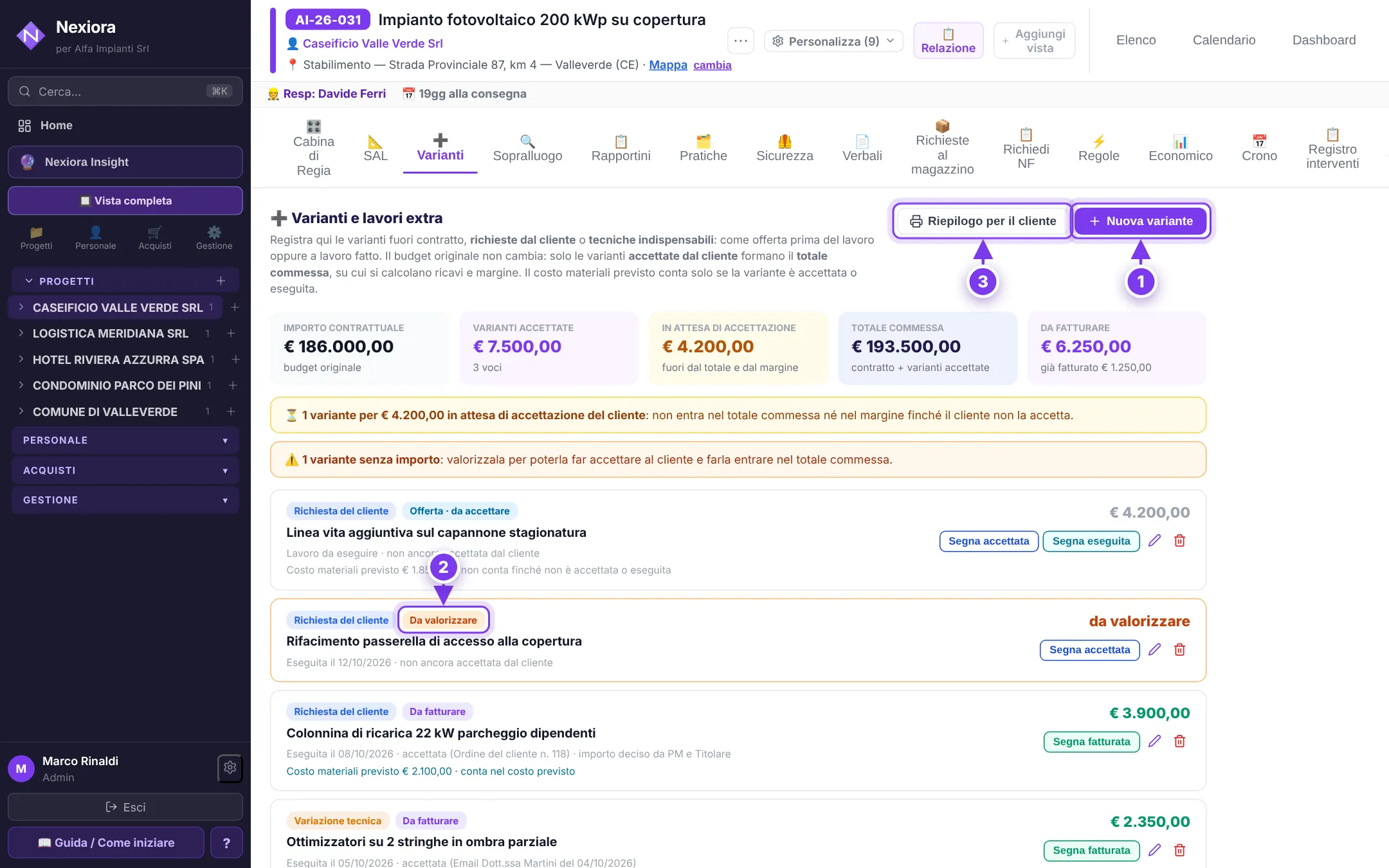Delete the Ottimizzatori su 2 stringhe variant (trash icon)
Viewport: 1389px width, 868px height.
point(1180,850)
